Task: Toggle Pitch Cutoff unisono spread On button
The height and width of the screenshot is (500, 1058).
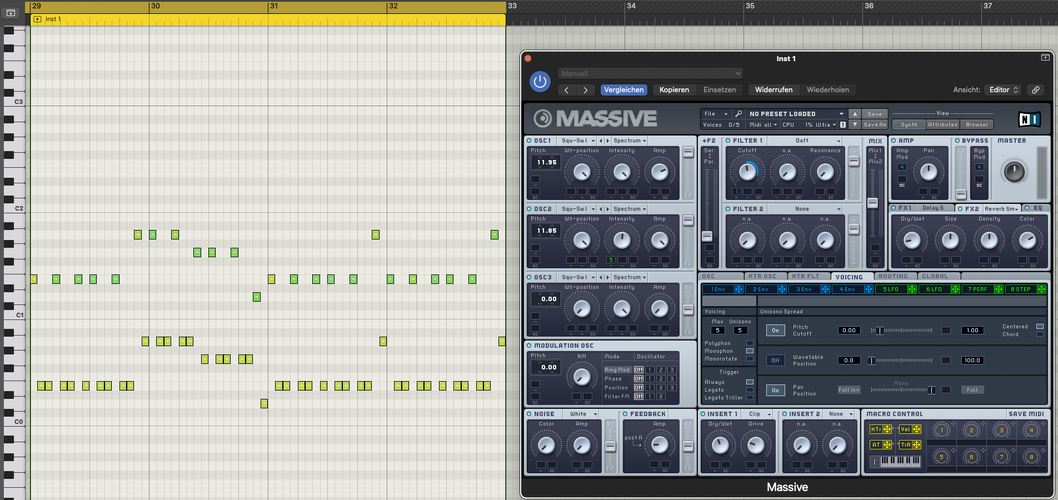Action: 775,330
